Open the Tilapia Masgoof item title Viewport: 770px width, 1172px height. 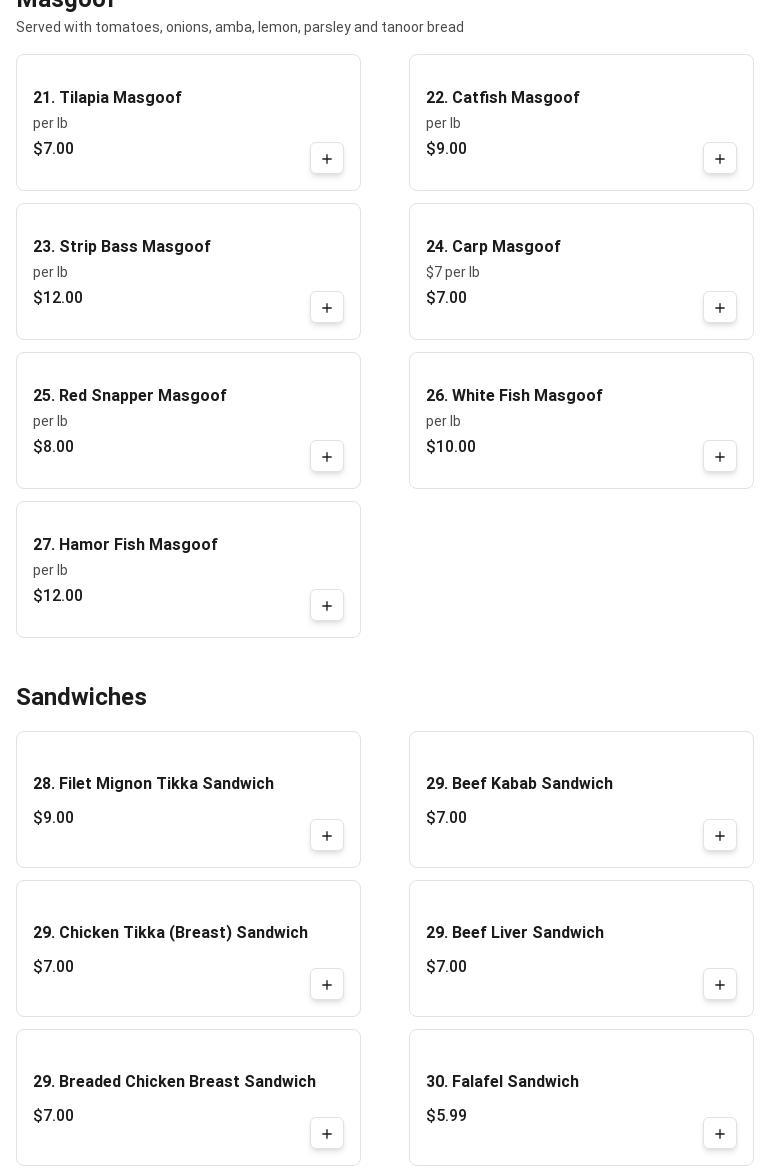tap(107, 98)
